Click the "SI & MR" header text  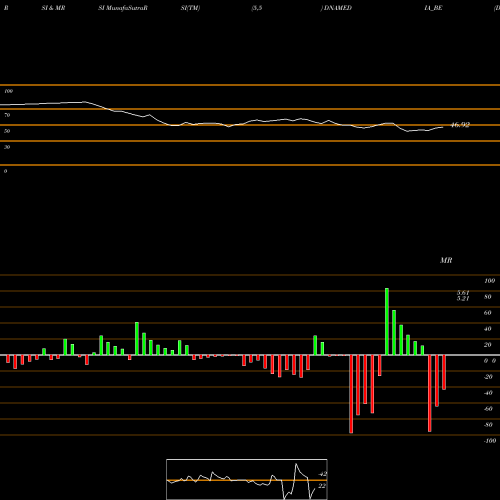click(x=53, y=8)
